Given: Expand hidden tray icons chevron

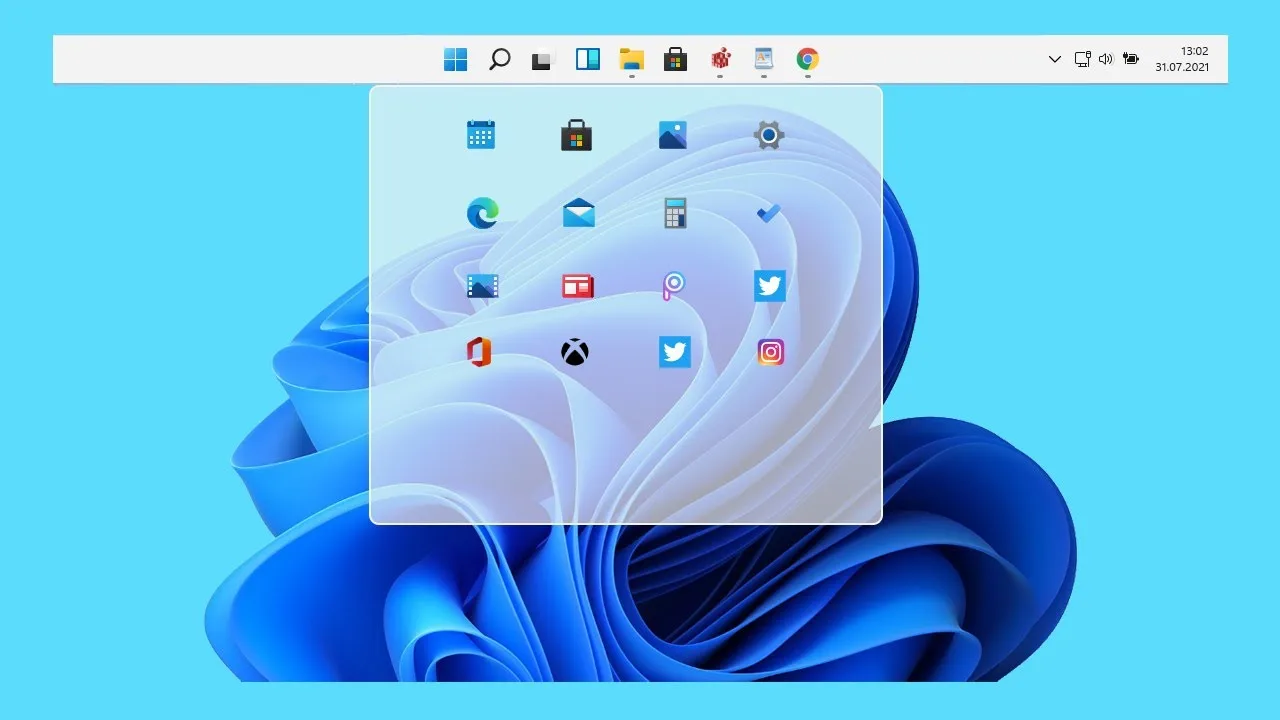Looking at the screenshot, I should (x=1054, y=60).
